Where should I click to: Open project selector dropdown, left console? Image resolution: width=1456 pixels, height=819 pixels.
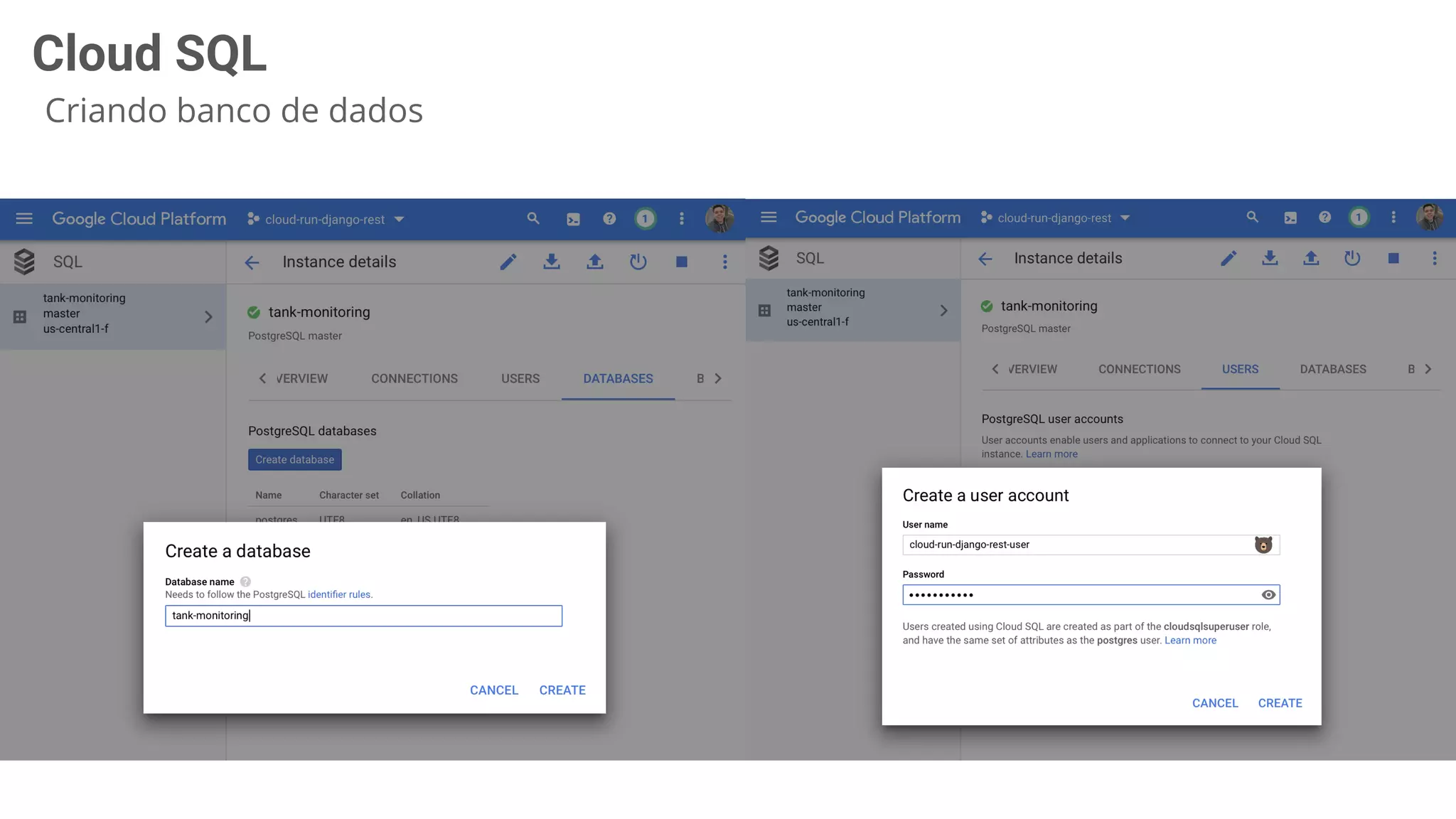[x=326, y=219]
